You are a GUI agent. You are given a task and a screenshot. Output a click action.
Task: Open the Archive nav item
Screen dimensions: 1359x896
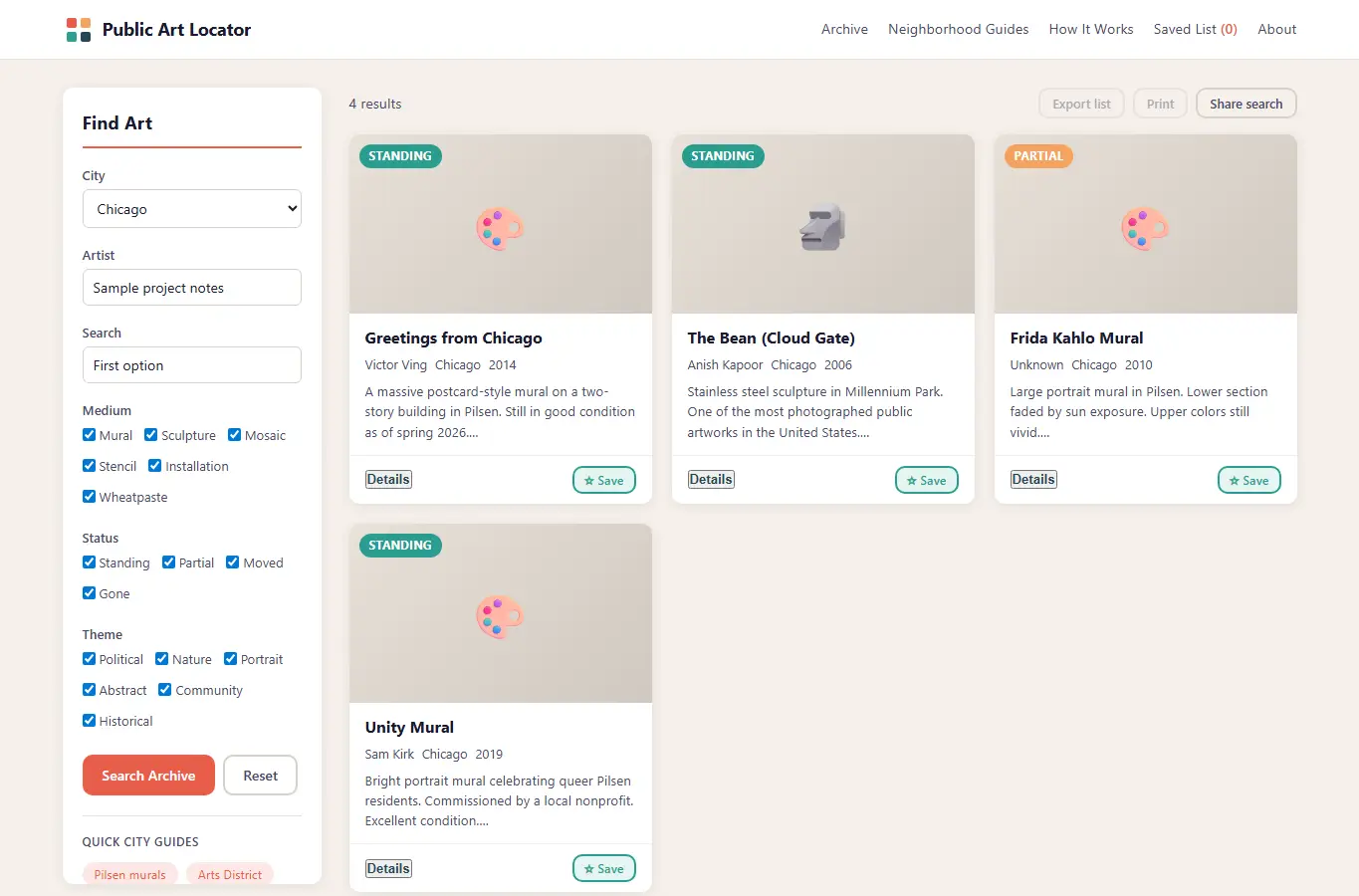tap(844, 29)
